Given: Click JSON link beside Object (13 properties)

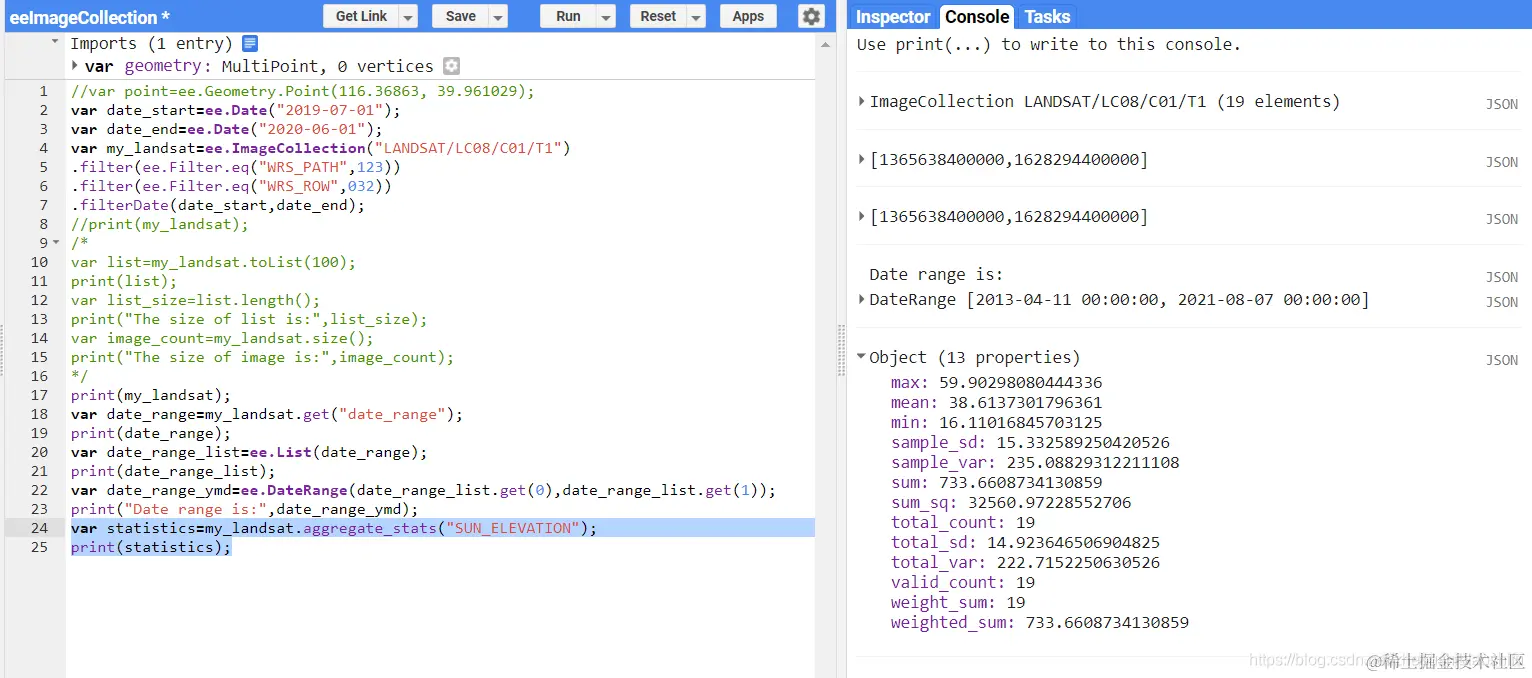Looking at the screenshot, I should pos(1501,360).
